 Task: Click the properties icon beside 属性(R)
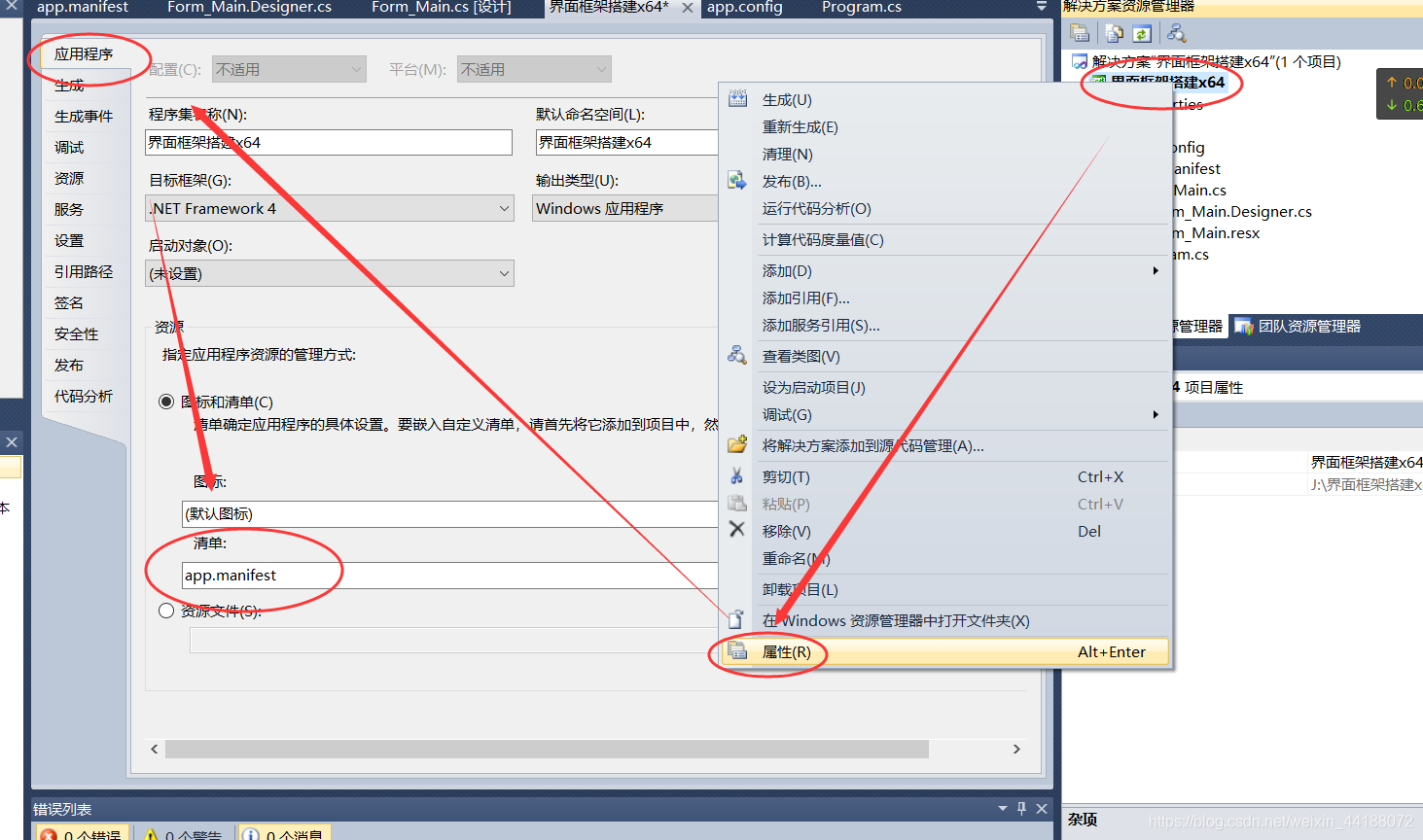tap(737, 651)
